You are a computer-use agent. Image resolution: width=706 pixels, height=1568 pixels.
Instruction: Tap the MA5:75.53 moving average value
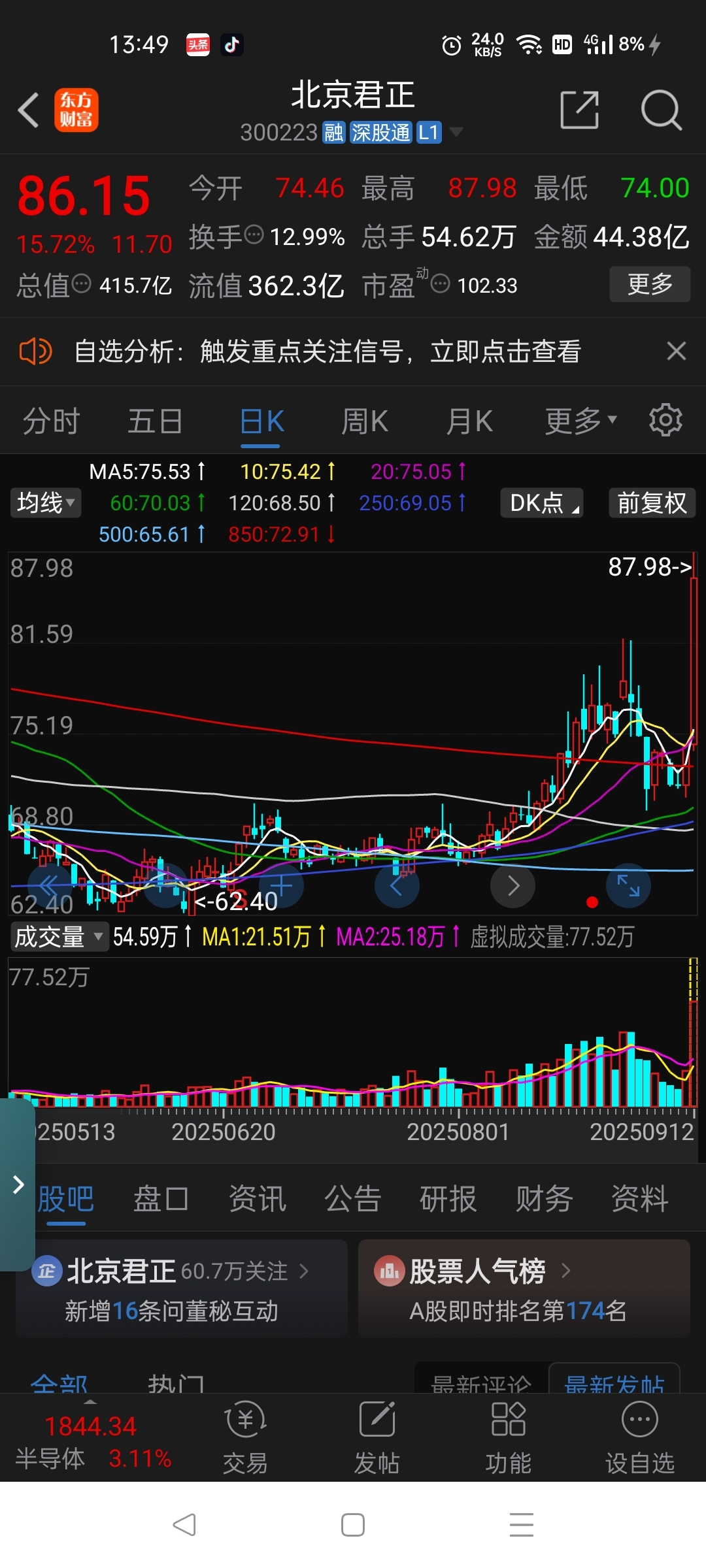[x=148, y=471]
